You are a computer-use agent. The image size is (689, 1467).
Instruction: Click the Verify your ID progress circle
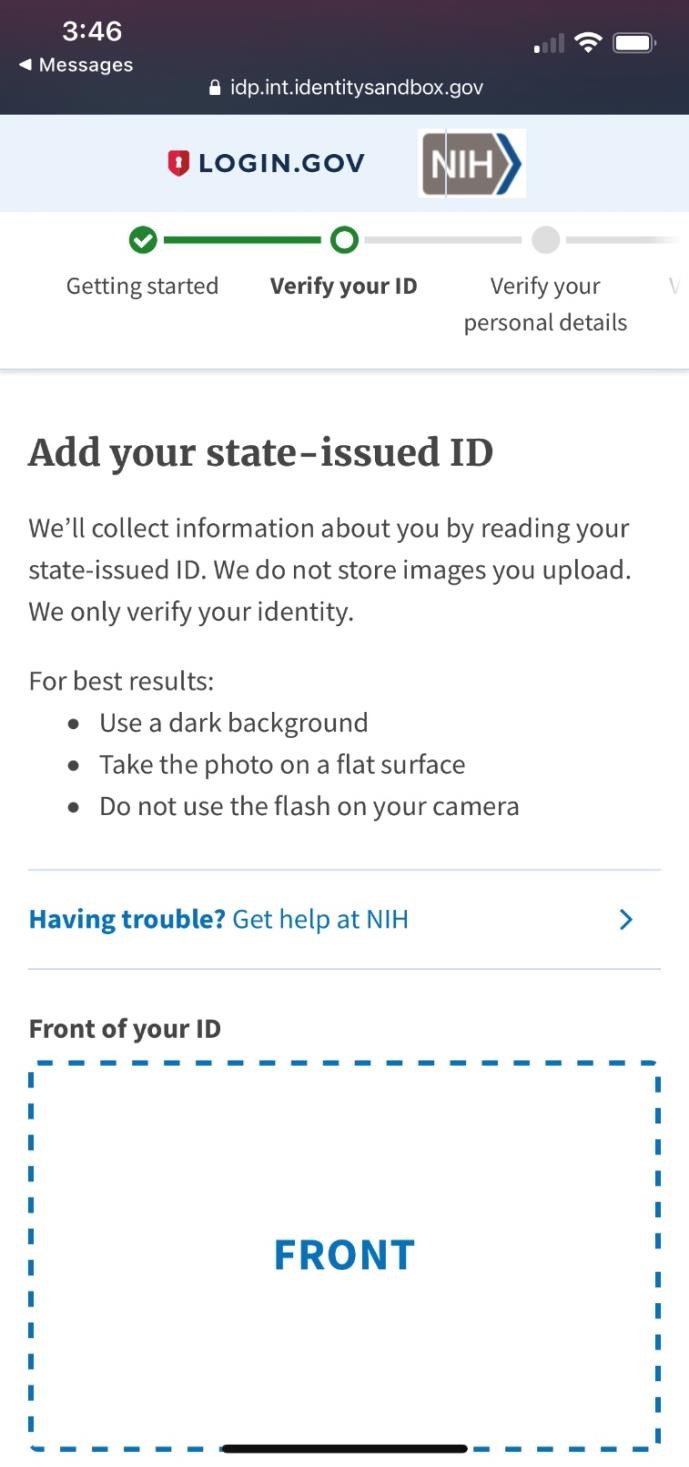(x=344, y=240)
